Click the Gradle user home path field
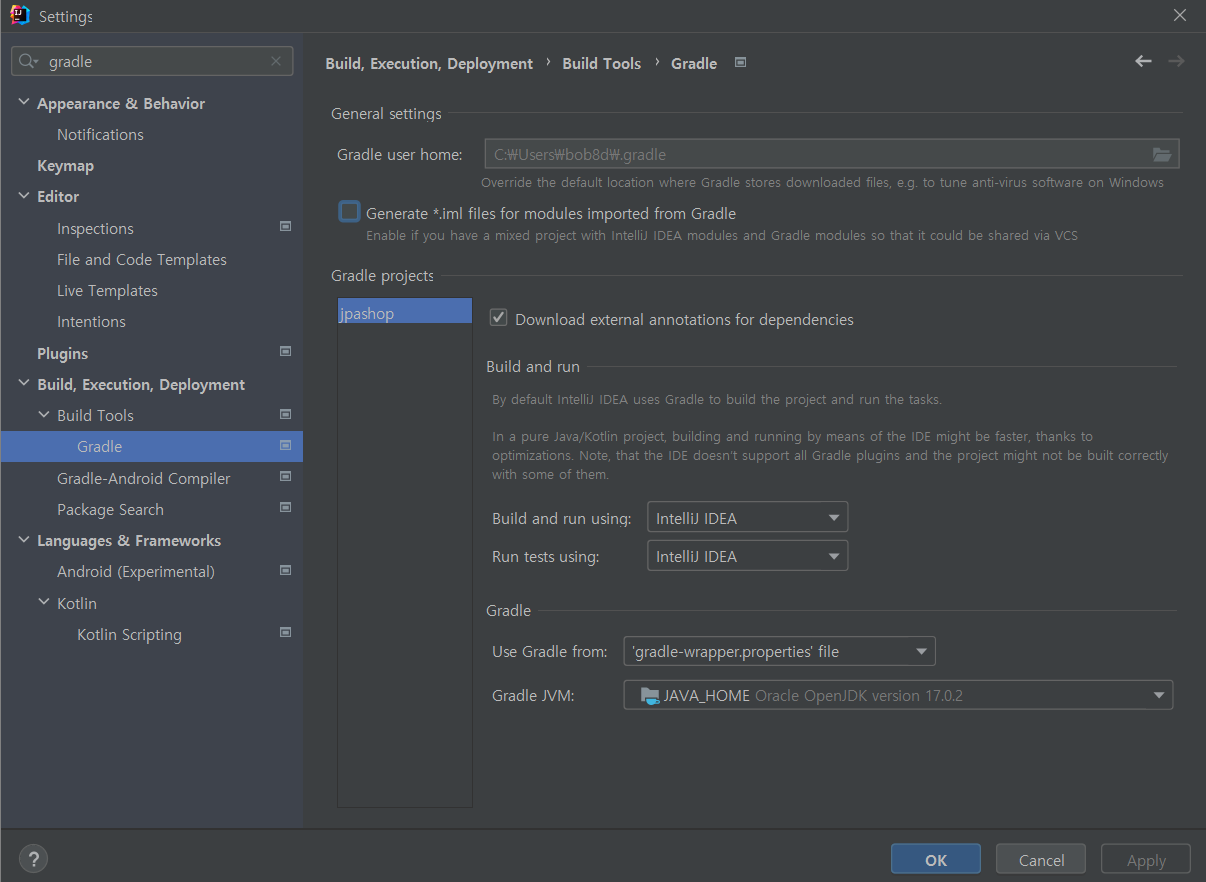 pos(832,154)
